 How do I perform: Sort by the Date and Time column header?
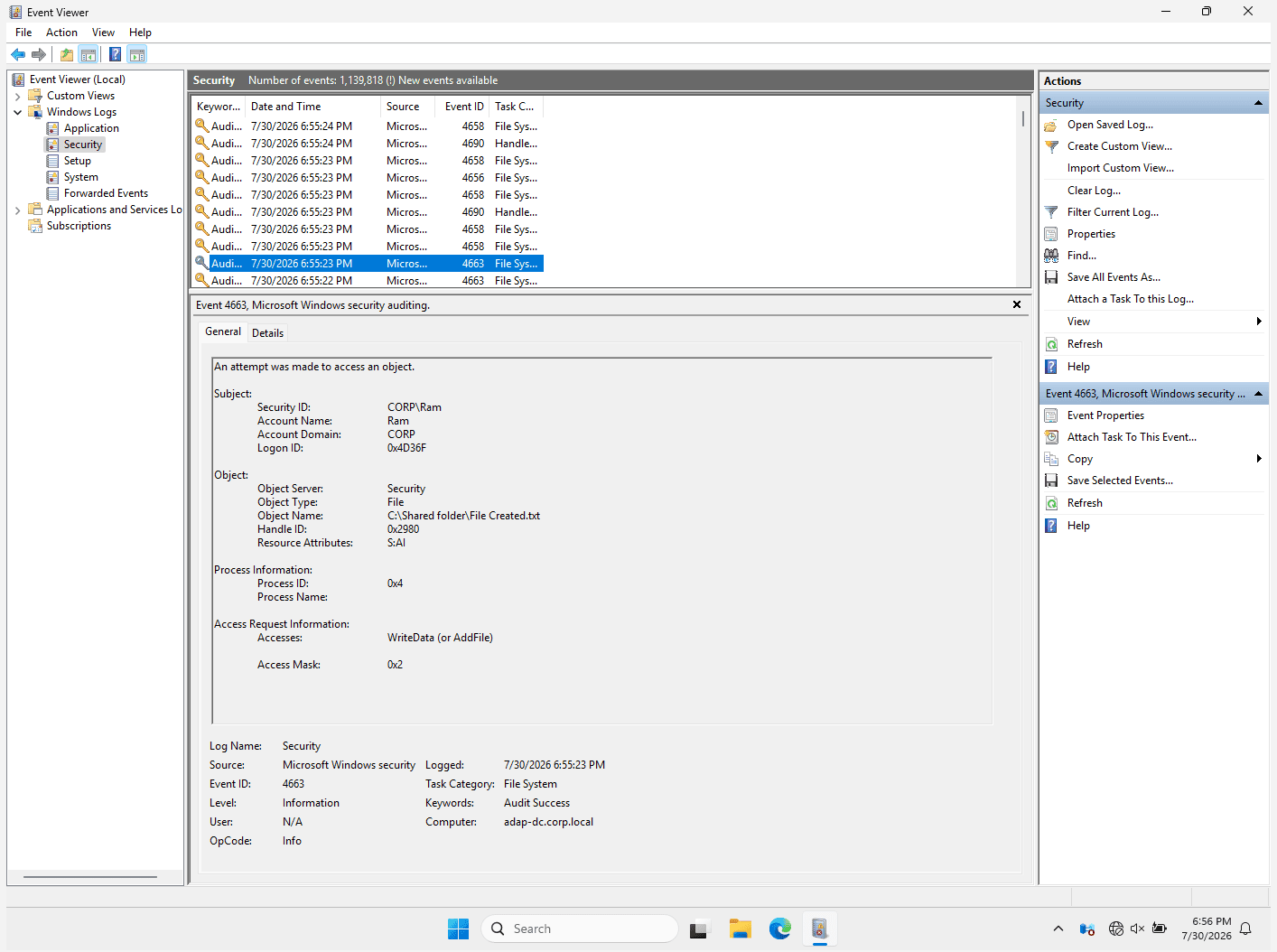(x=313, y=107)
